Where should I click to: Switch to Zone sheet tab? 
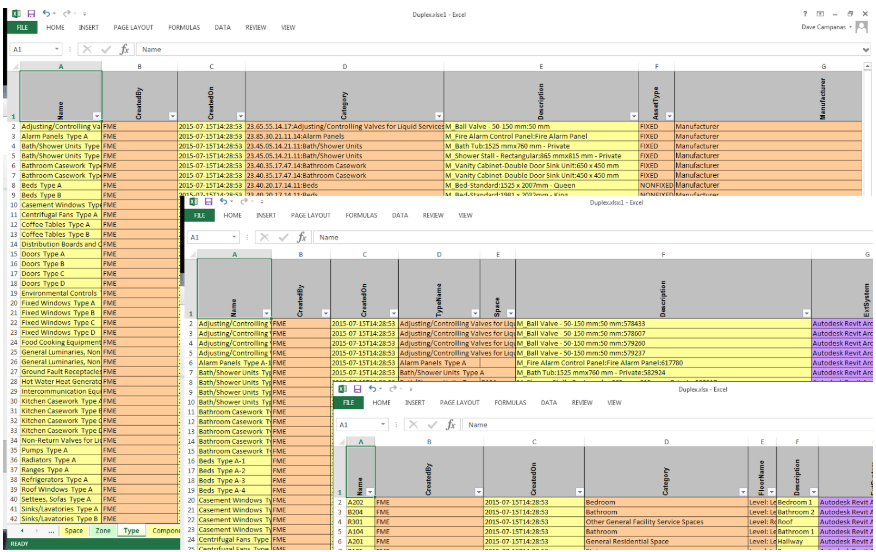(x=103, y=531)
